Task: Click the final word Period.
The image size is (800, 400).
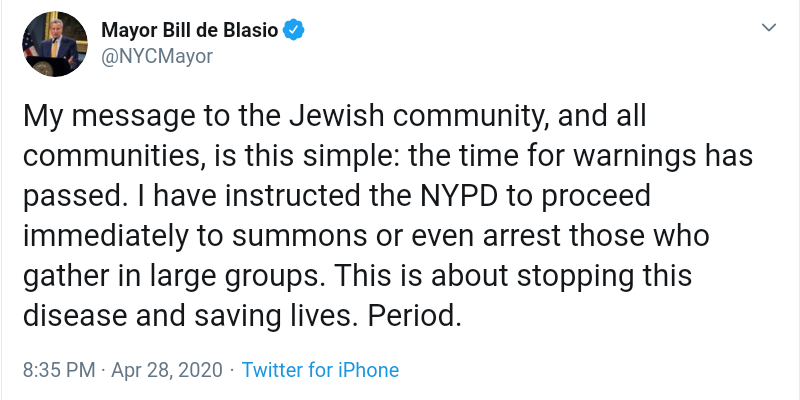Action: pyautogui.click(x=414, y=316)
